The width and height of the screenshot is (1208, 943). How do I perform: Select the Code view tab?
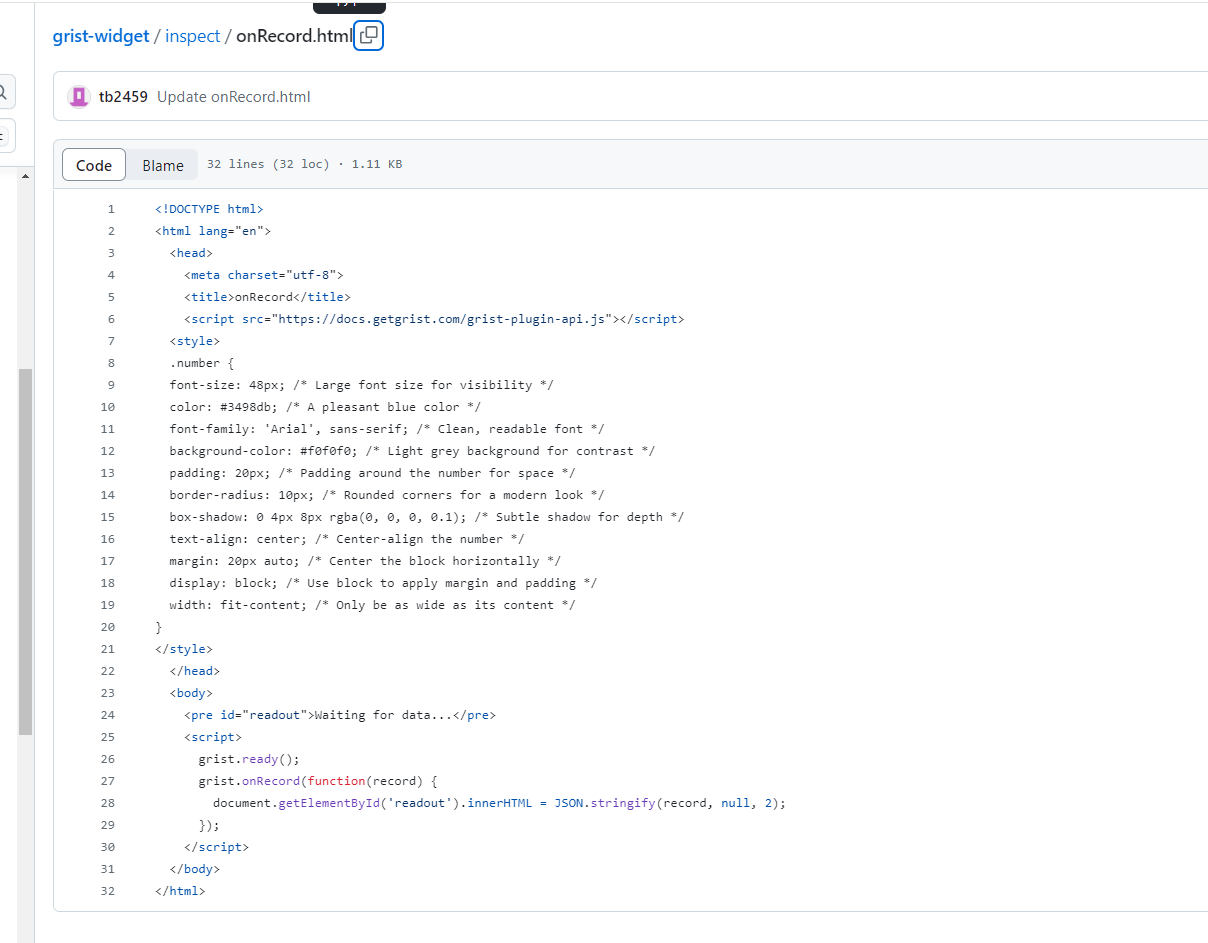[94, 165]
